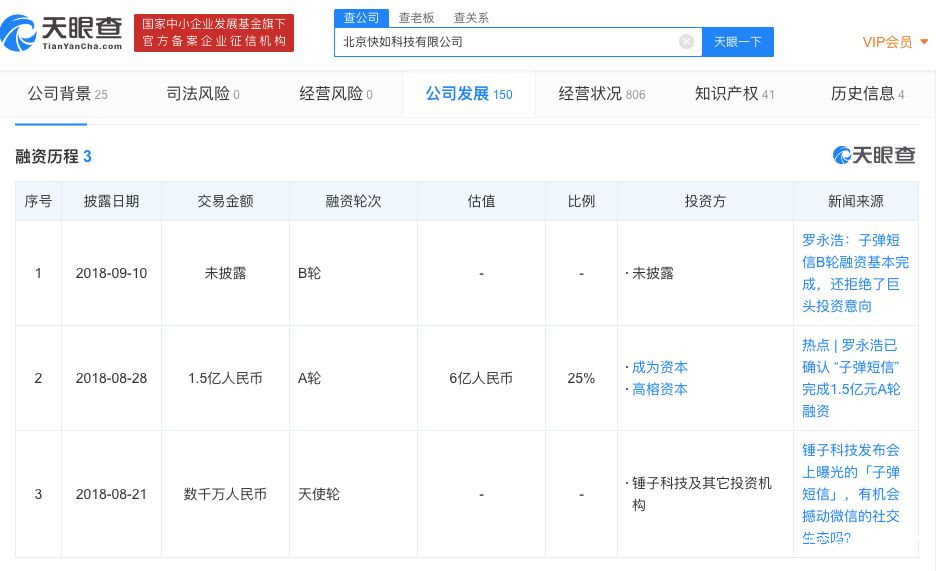Select date cell 2018-08-28
This screenshot has width=936, height=571.
111,378
